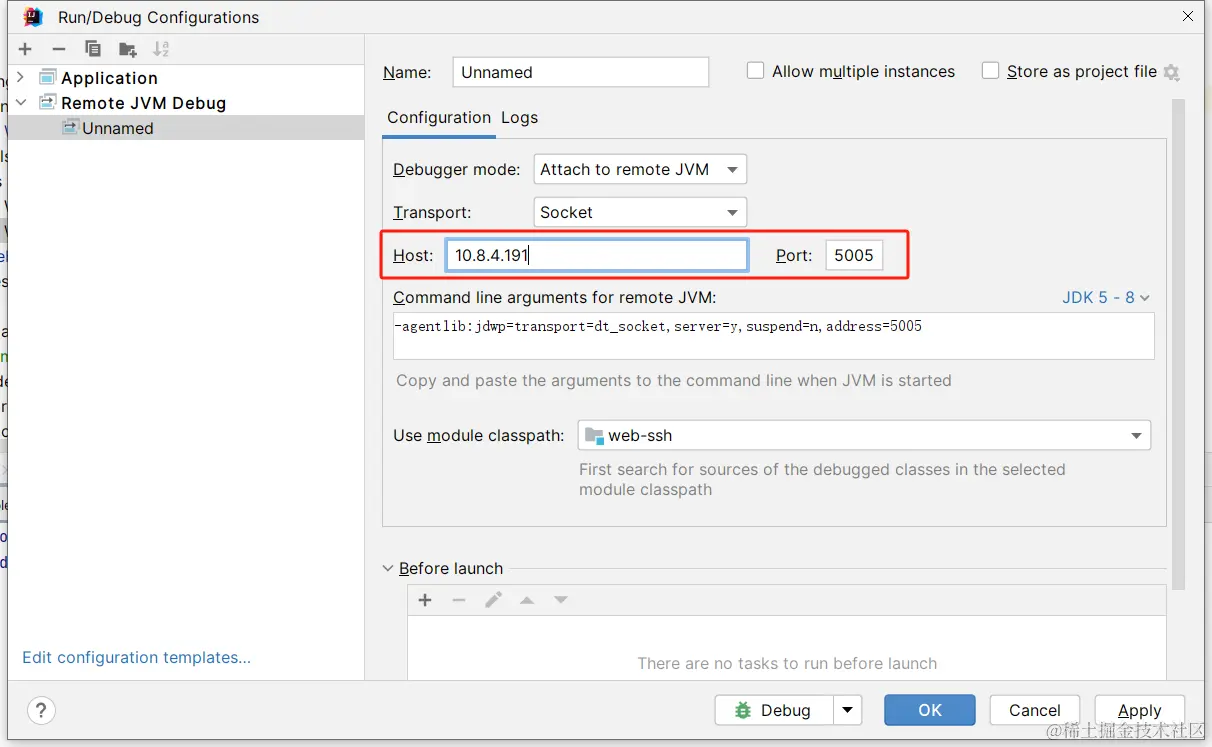Add a Before launch task
This screenshot has height=747, width=1212.
point(425,600)
